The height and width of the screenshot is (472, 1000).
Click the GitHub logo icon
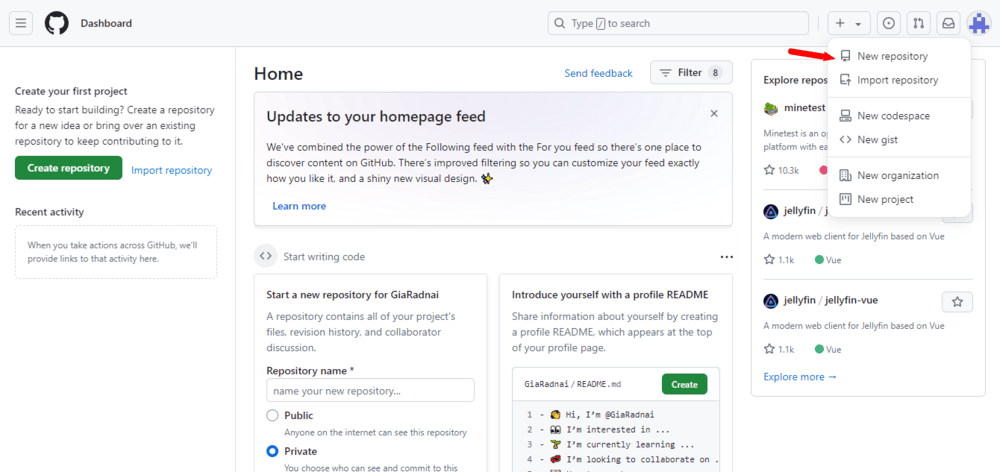coord(56,23)
